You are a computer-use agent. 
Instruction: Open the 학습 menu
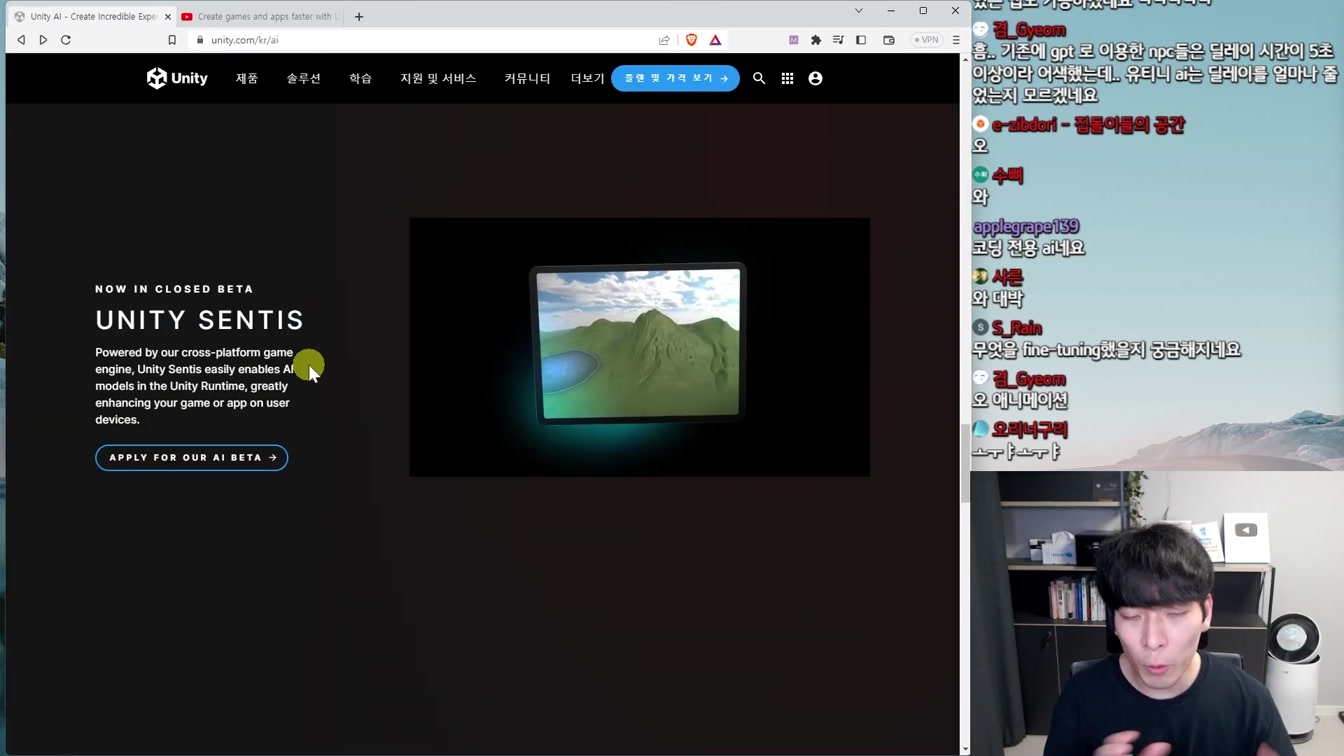(x=360, y=78)
